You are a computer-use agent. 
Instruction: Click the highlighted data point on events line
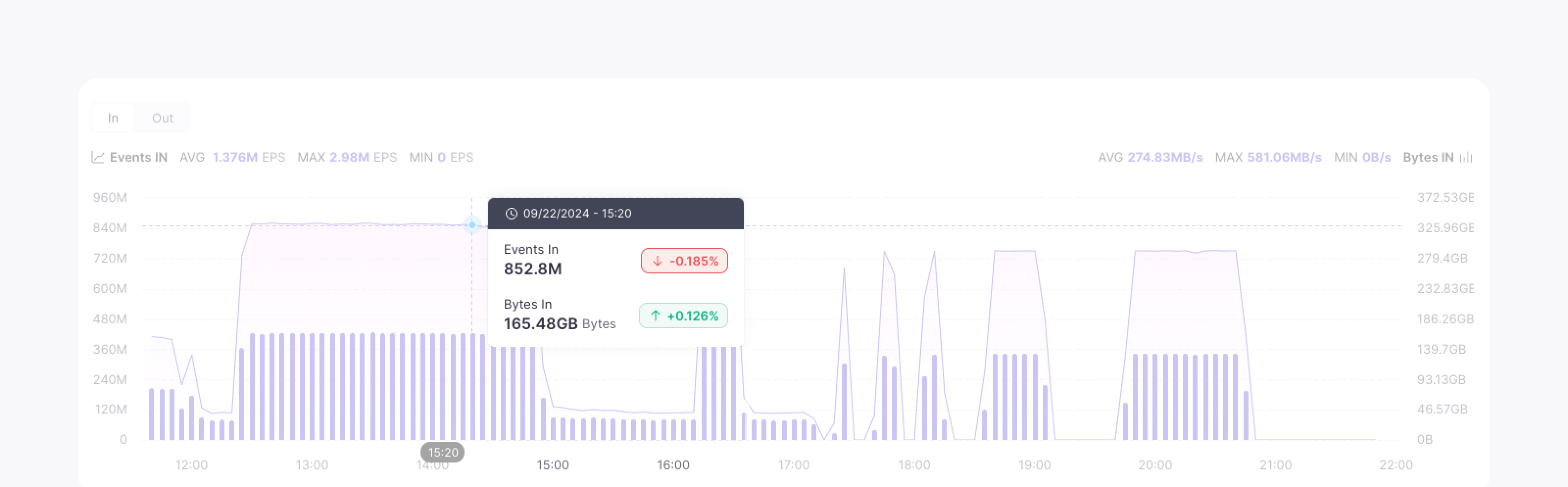[x=472, y=225]
